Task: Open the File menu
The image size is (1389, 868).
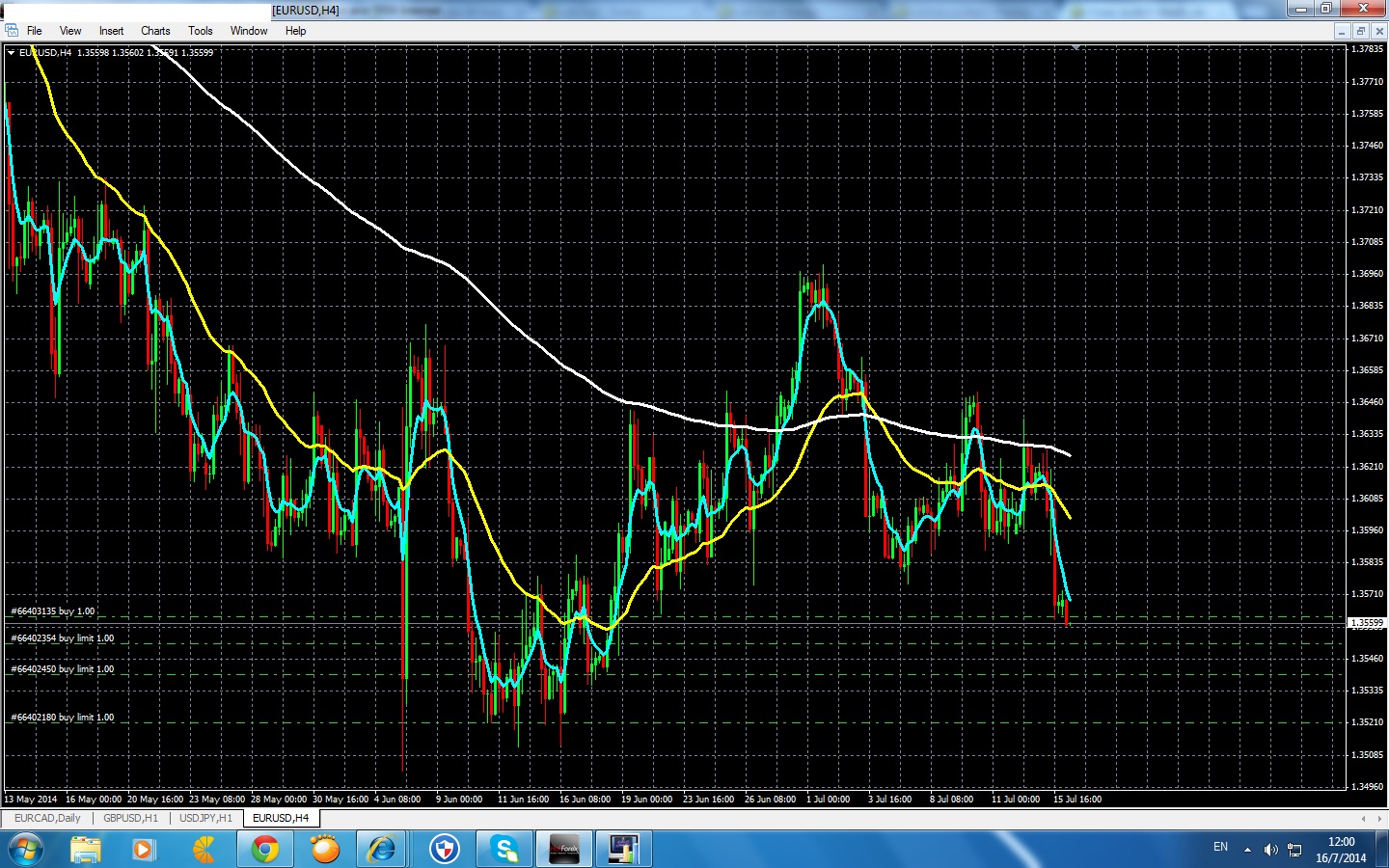Action: 34,31
